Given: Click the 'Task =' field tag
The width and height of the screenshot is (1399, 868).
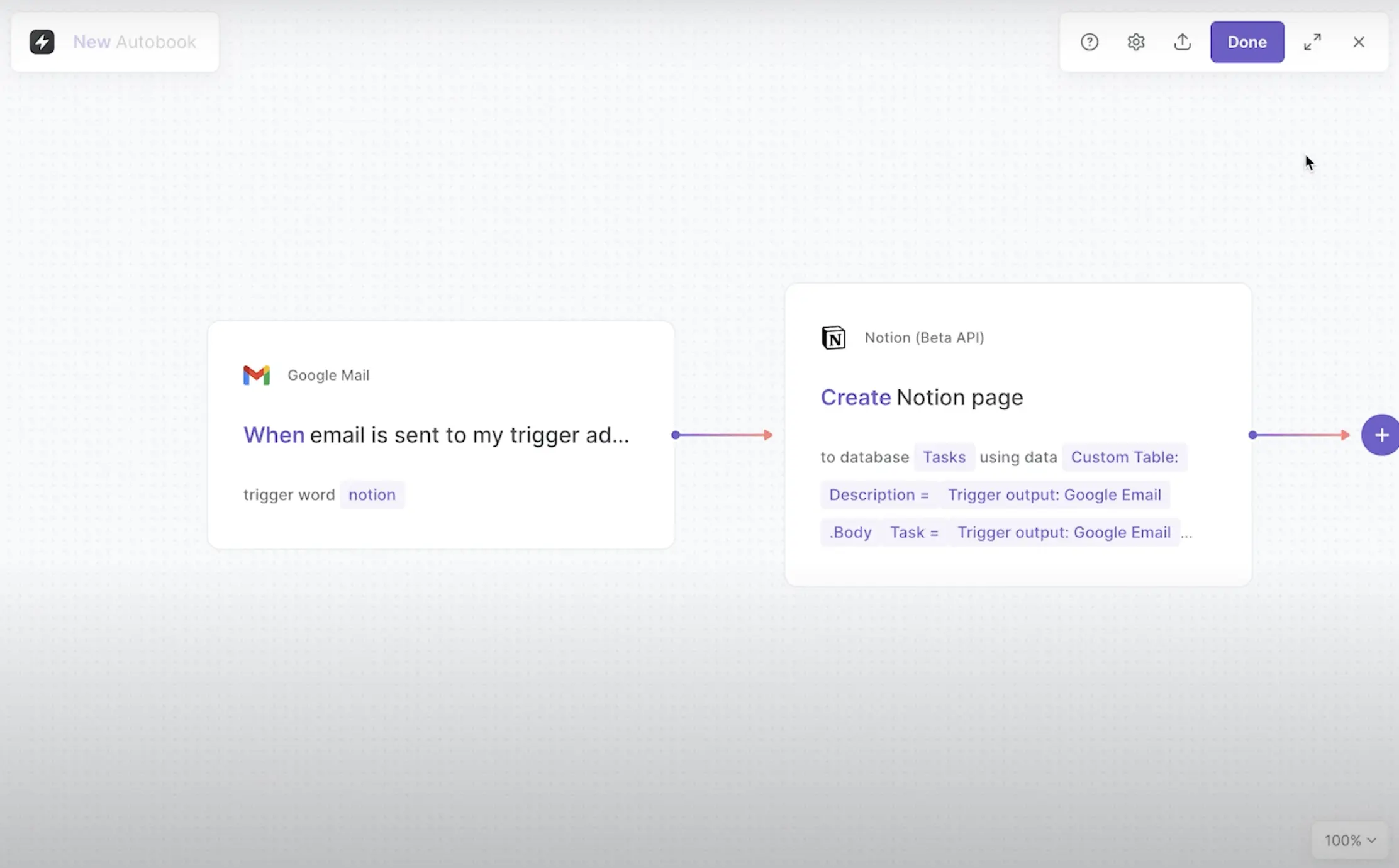Looking at the screenshot, I should pyautogui.click(x=913, y=533).
